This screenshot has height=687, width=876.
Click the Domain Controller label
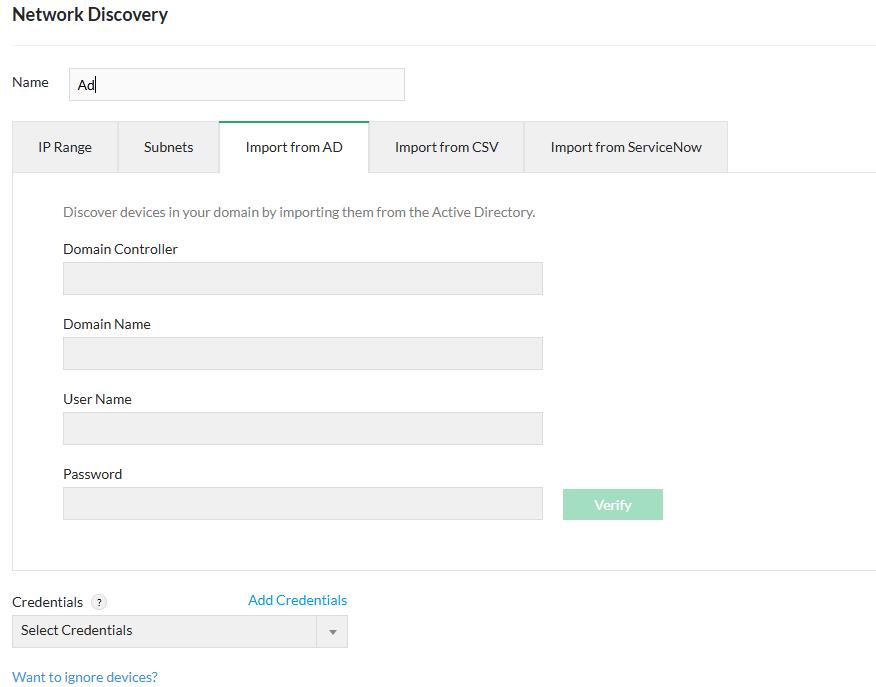[x=120, y=249]
